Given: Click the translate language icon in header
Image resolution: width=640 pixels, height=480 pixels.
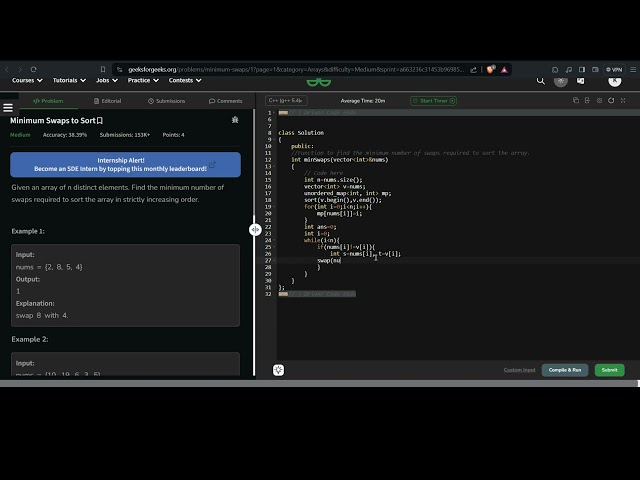Looking at the screenshot, I should click(x=580, y=80).
